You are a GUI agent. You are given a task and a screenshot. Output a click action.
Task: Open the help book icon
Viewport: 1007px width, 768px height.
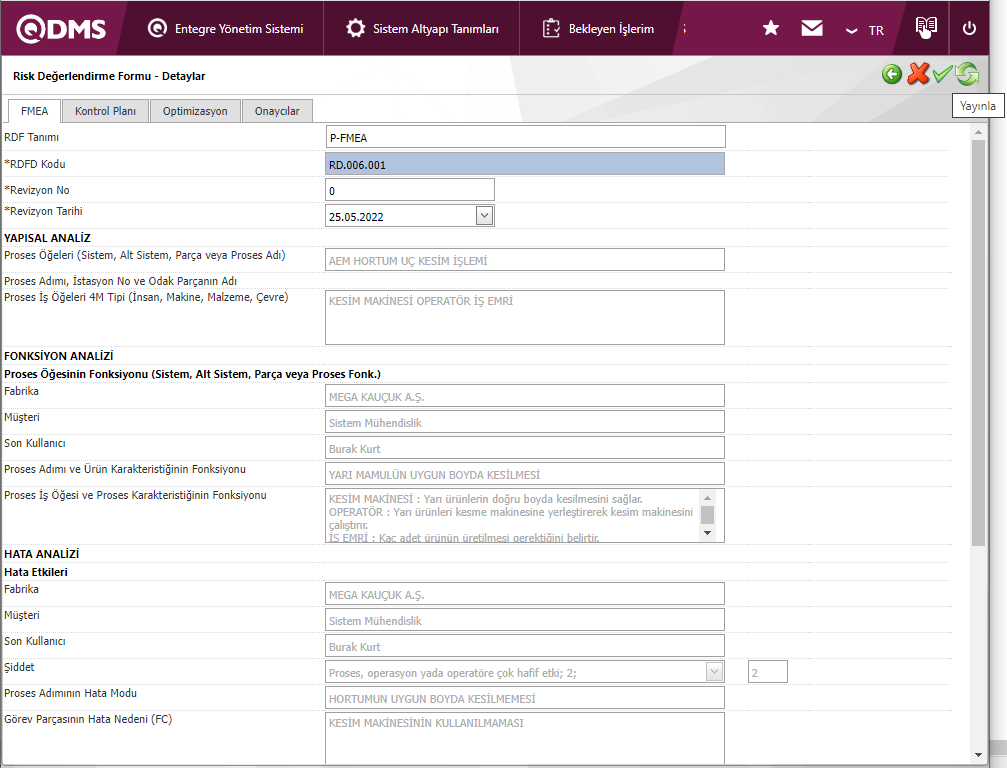pyautogui.click(x=926, y=28)
